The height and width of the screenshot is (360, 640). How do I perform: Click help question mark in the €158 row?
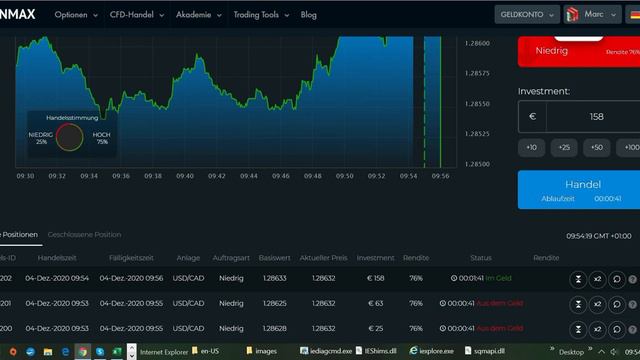[x=632, y=280]
